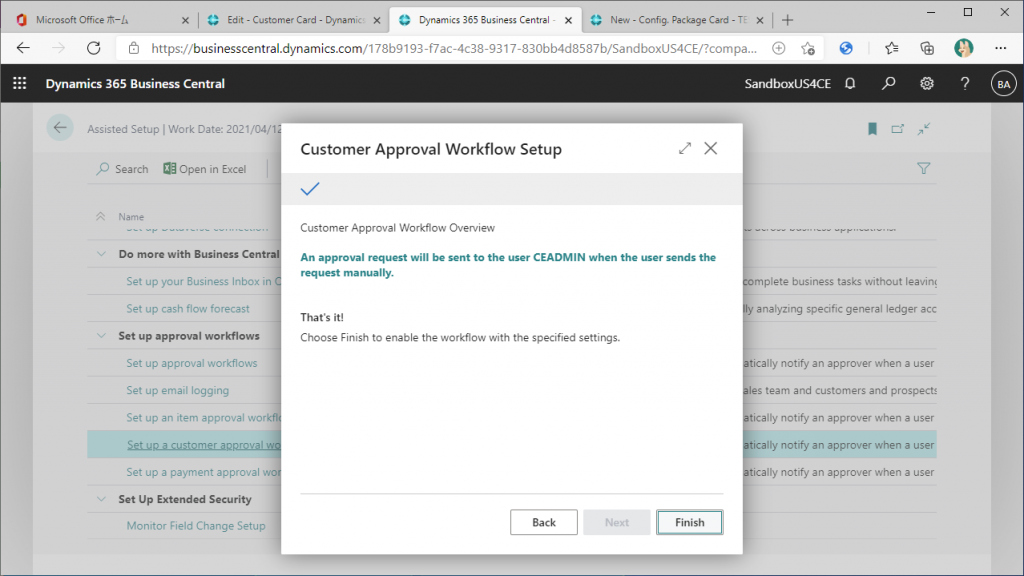Collapse the Do more with Business Central group

[x=101, y=254]
